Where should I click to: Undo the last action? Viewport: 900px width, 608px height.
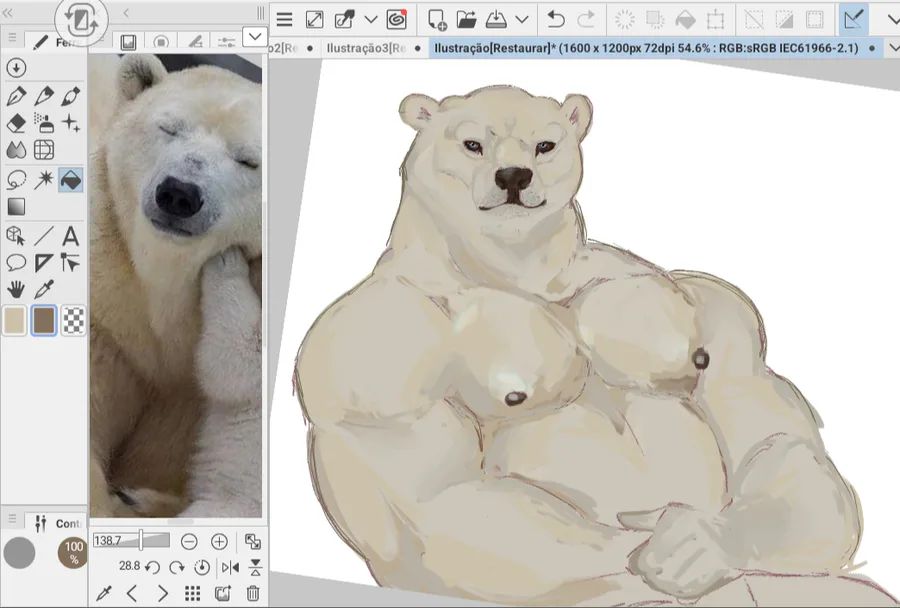click(x=556, y=20)
